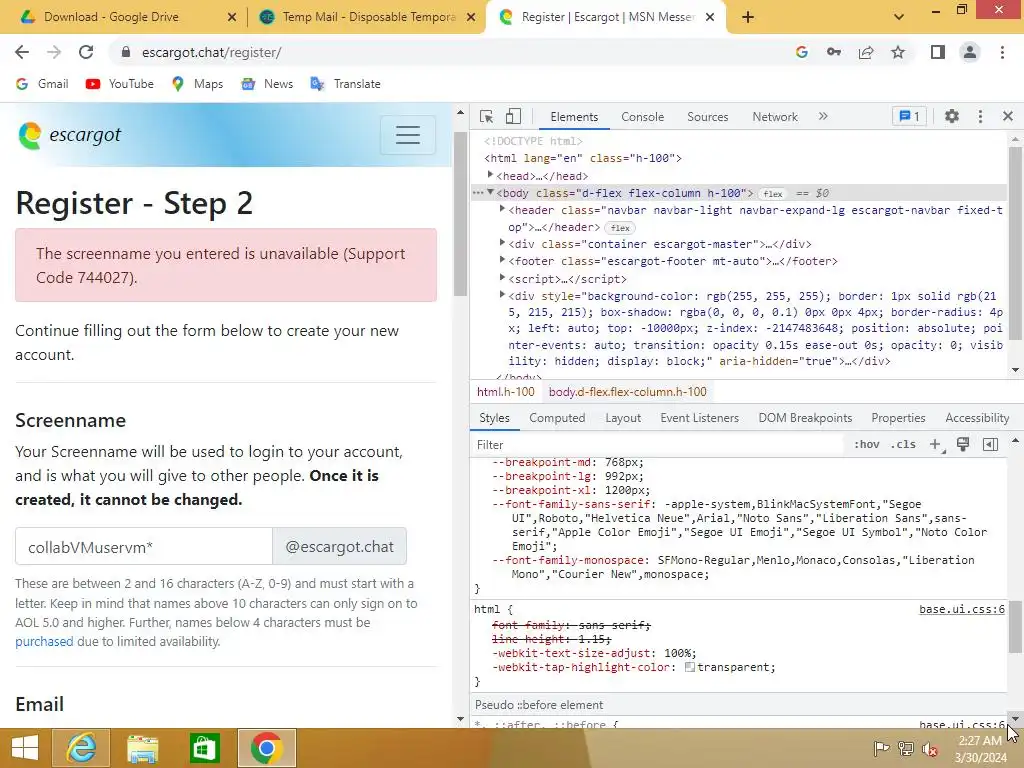The image size is (1024, 768).
Task: Open the Accessibility pane tab
Action: pos(977,418)
